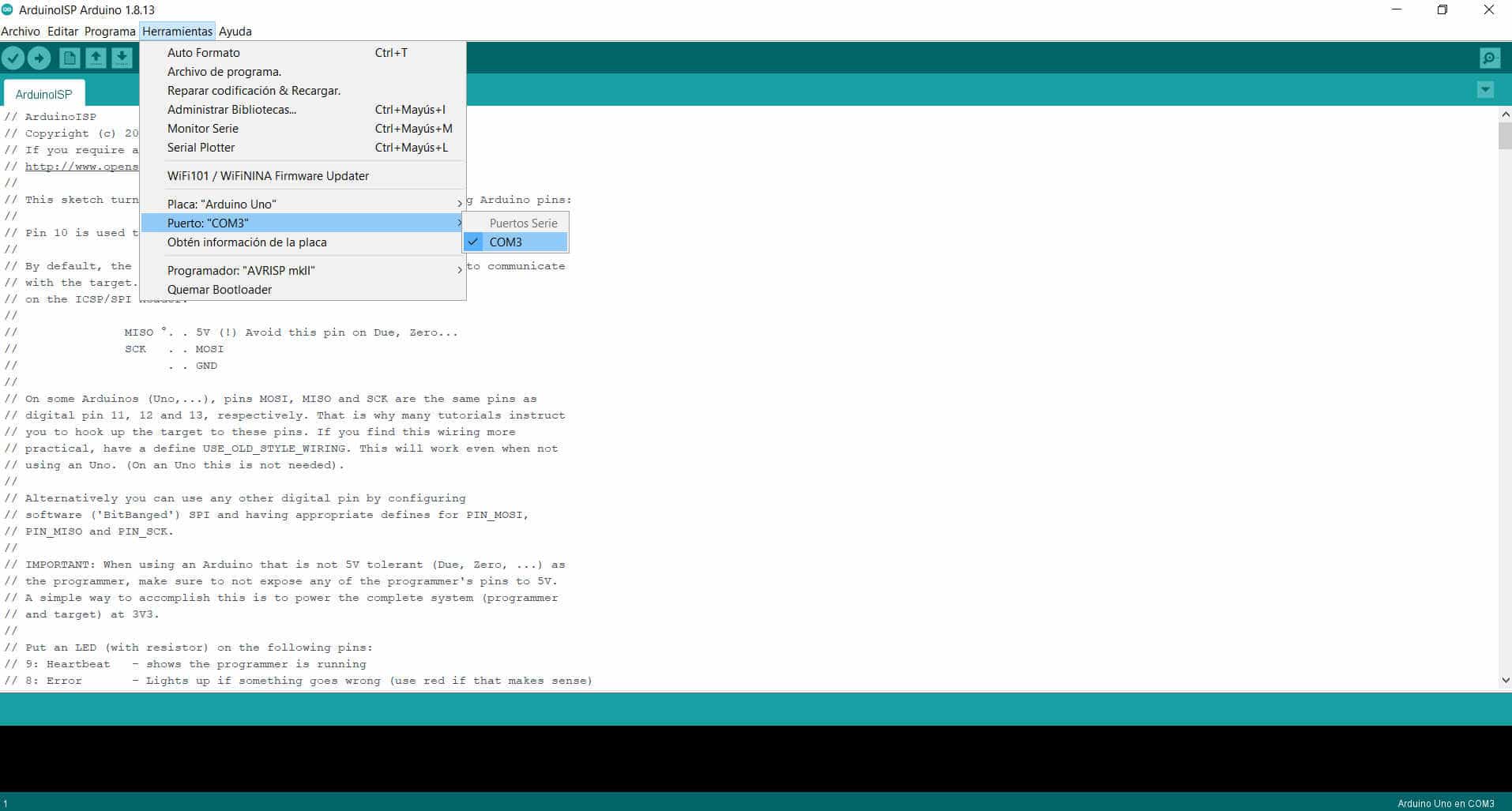Image resolution: width=1512 pixels, height=811 pixels.
Task: Restore down the Arduino window
Action: (x=1442, y=10)
